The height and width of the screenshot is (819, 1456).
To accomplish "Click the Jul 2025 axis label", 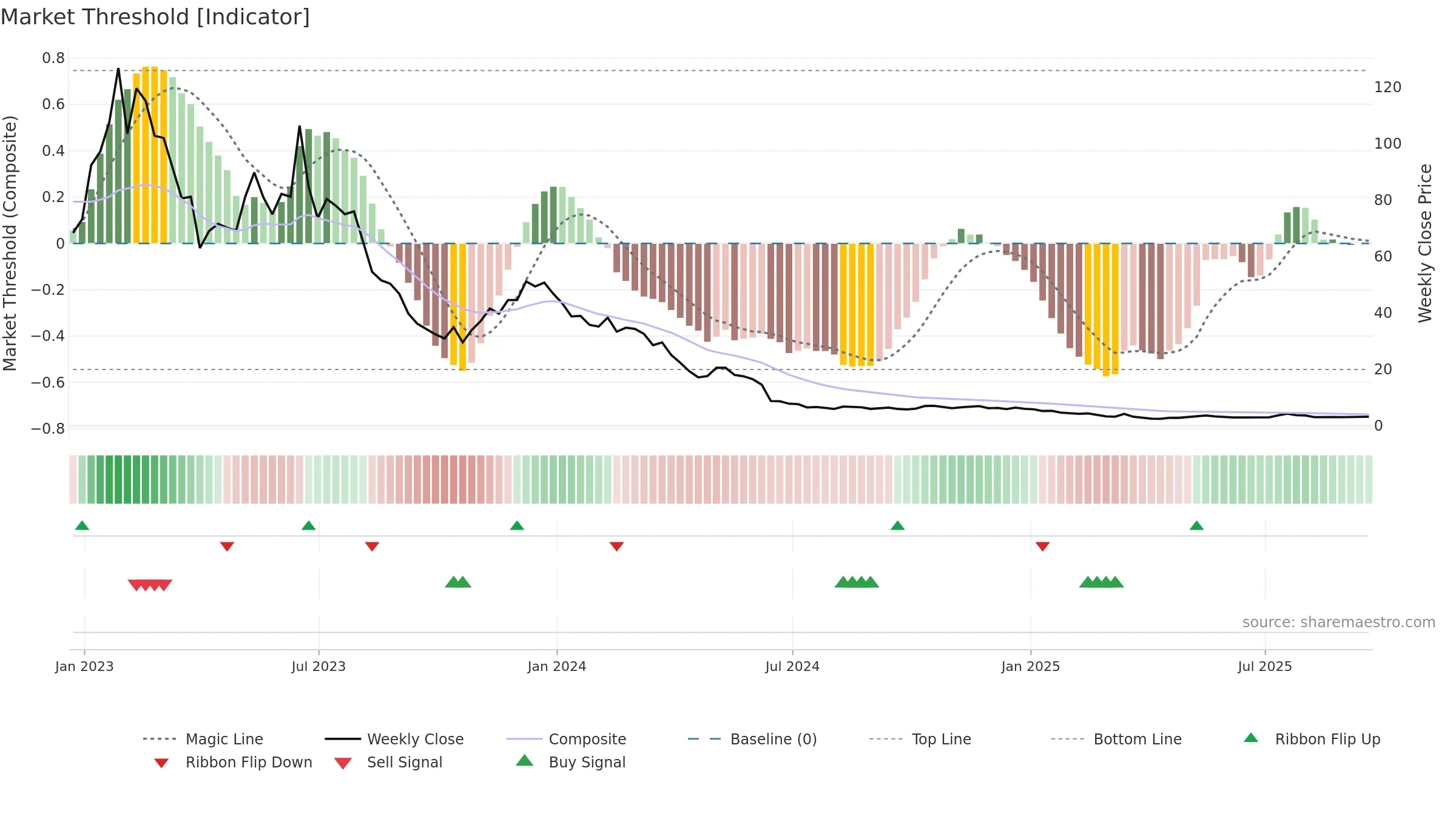I will [1265, 666].
